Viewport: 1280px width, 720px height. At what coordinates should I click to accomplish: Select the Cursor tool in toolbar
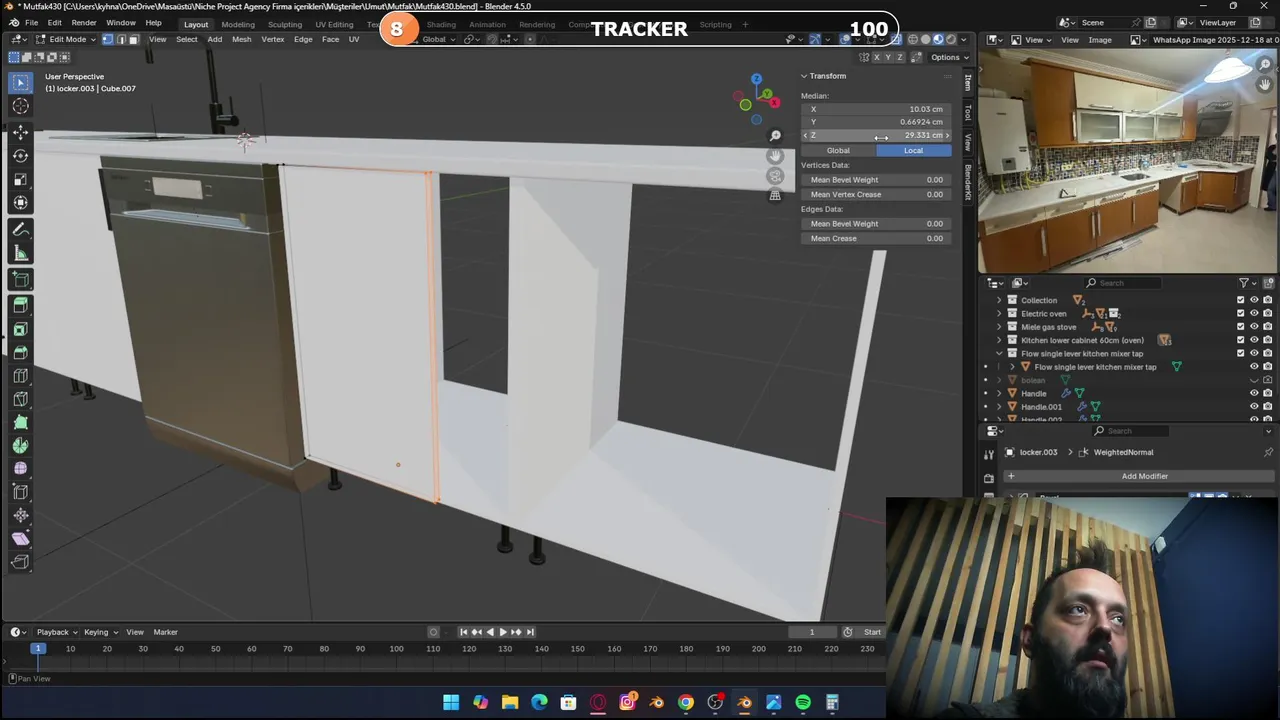point(20,106)
